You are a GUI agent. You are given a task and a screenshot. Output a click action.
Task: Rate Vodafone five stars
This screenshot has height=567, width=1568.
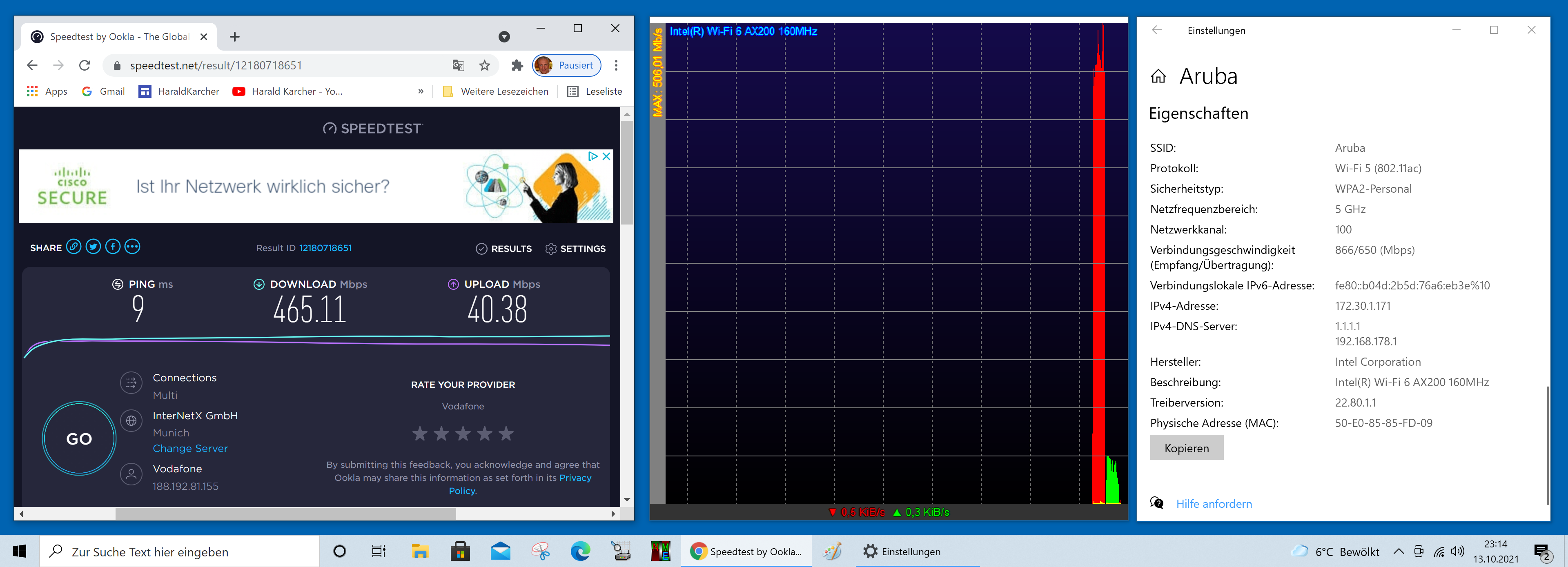click(506, 434)
